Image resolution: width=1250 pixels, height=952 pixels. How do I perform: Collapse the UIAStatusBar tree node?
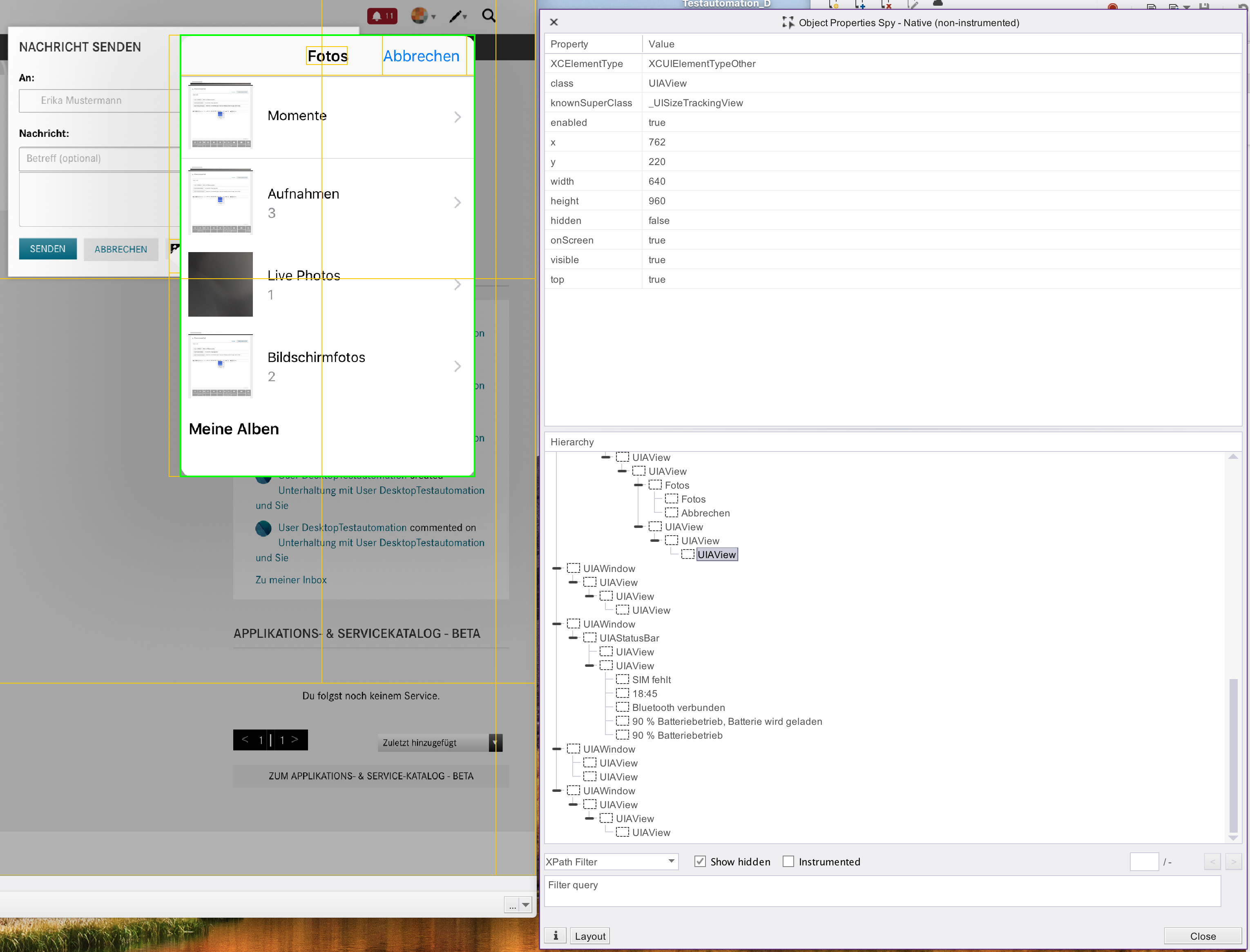click(573, 638)
